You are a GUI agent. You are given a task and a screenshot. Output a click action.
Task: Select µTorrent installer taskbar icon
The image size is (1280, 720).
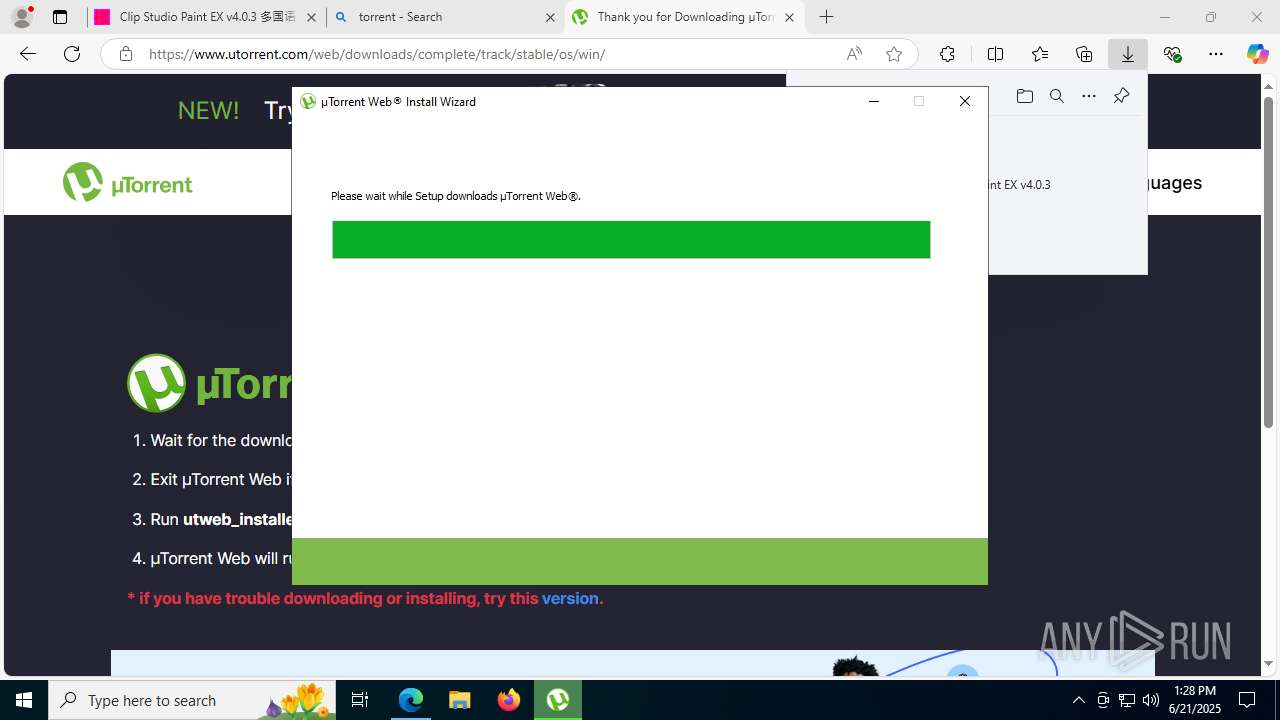click(x=558, y=700)
